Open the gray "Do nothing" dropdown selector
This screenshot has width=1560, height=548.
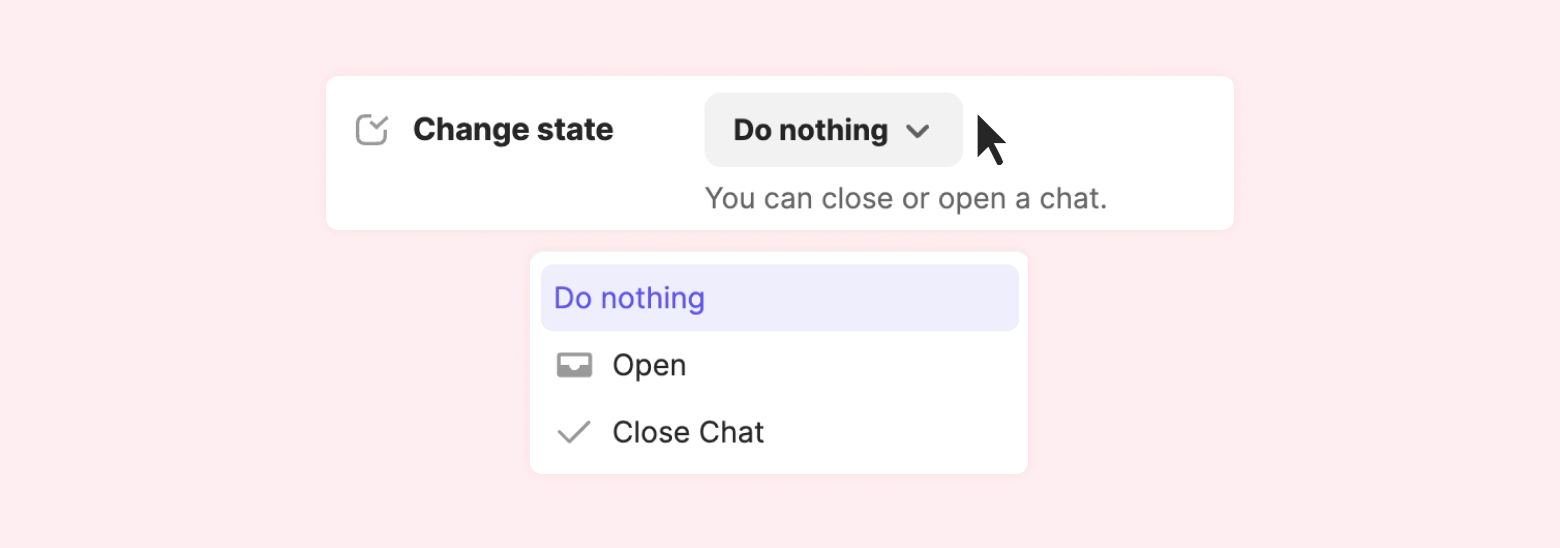(833, 130)
